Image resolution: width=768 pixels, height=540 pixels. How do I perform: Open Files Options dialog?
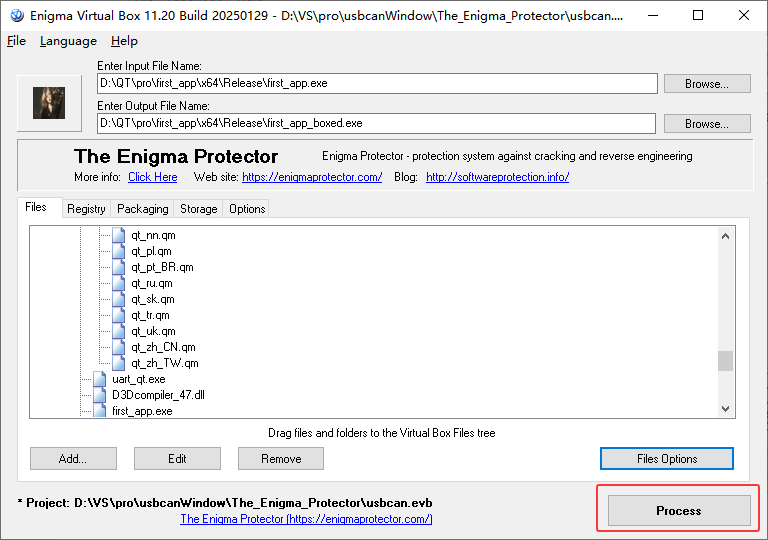coord(667,459)
